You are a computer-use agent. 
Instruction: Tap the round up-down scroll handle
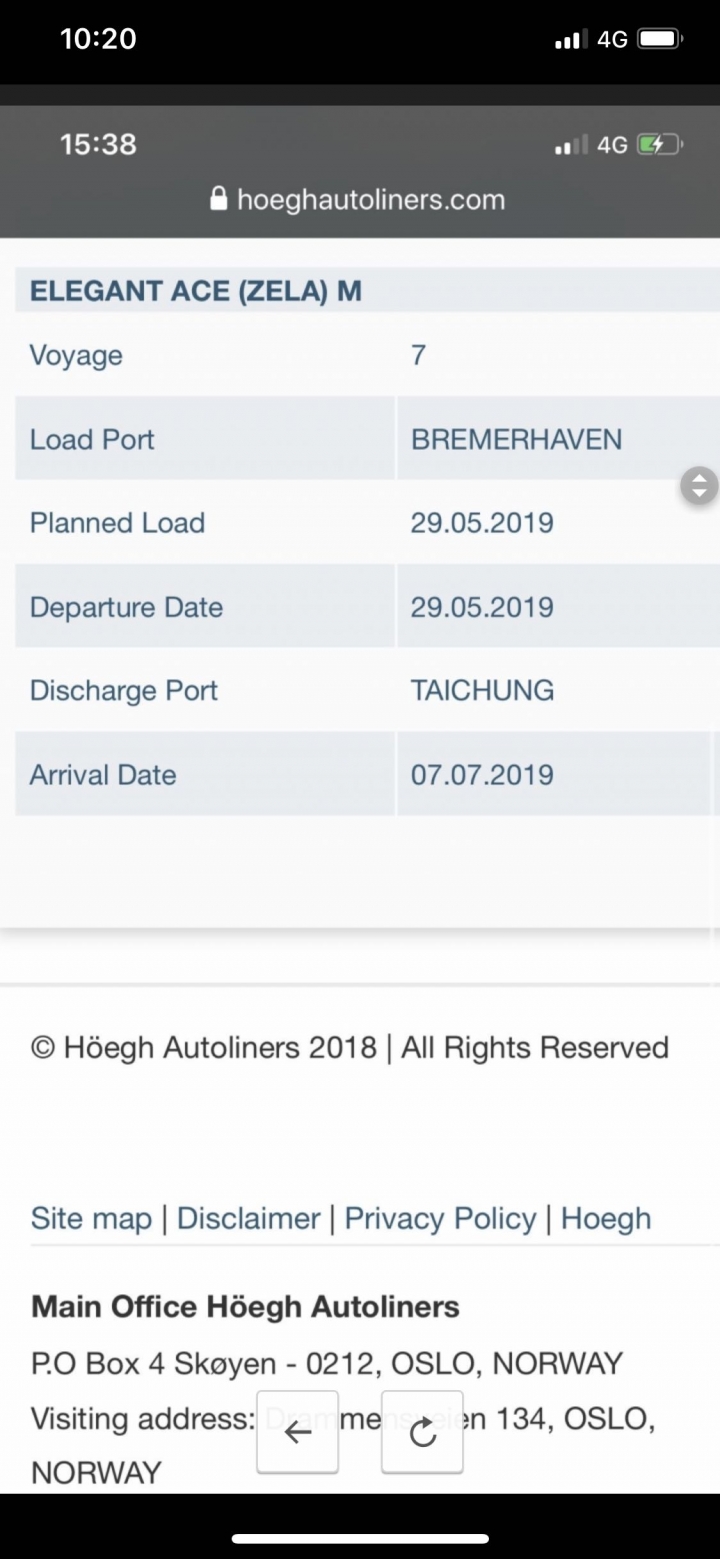699,486
